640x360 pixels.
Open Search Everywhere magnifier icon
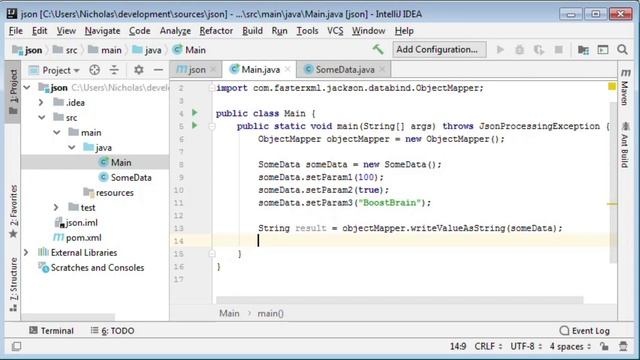click(x=622, y=50)
